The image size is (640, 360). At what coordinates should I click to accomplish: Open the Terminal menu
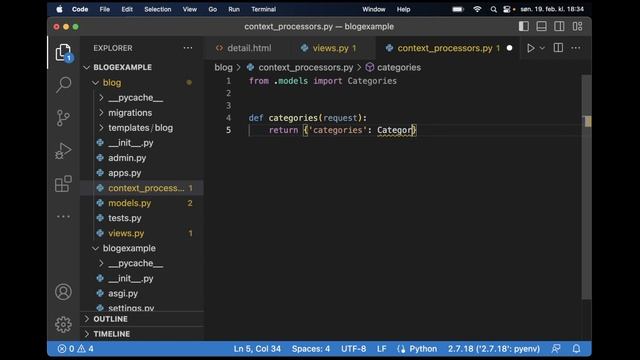[x=263, y=9]
